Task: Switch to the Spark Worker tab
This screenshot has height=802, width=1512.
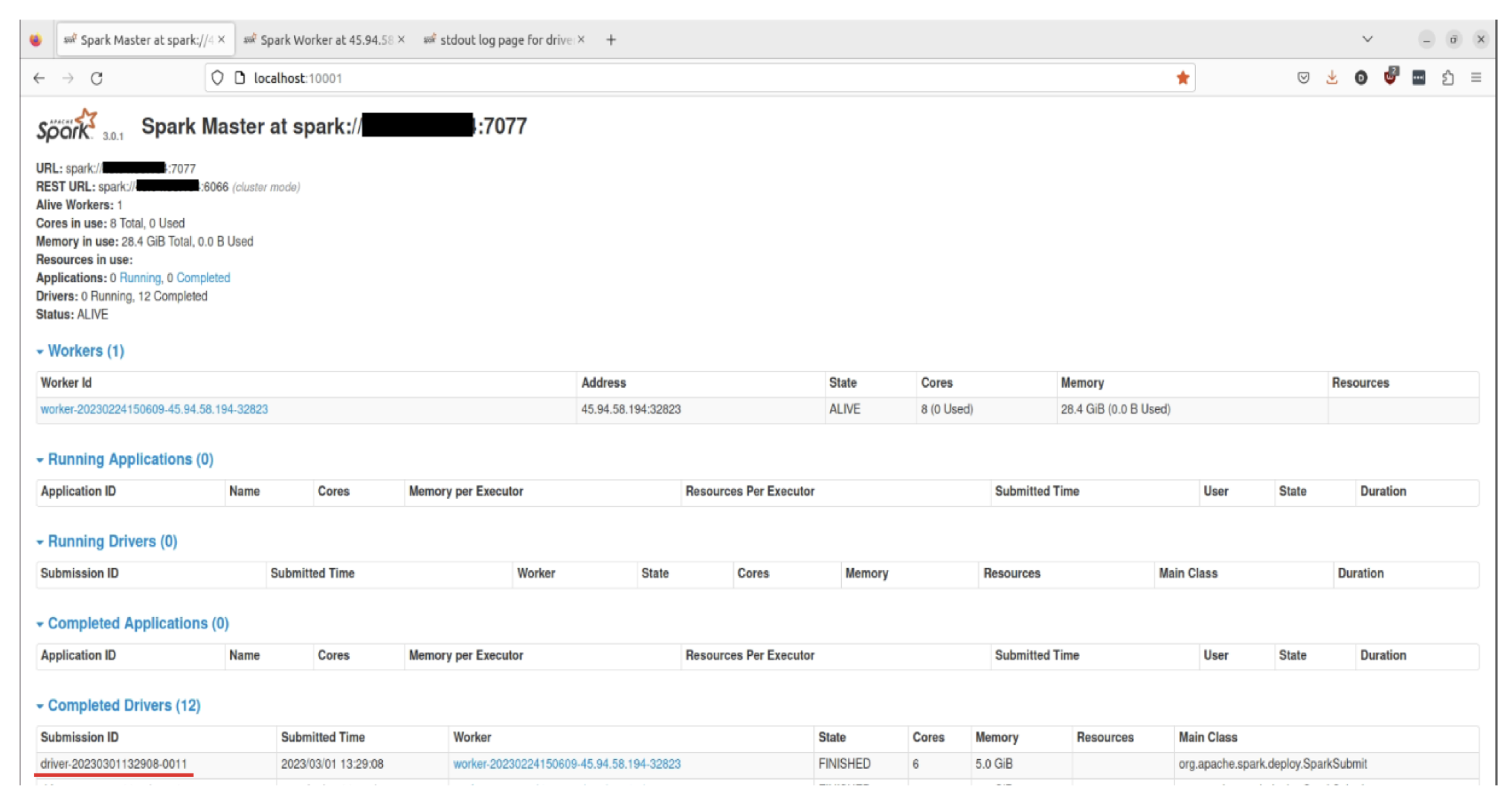Action: (323, 40)
